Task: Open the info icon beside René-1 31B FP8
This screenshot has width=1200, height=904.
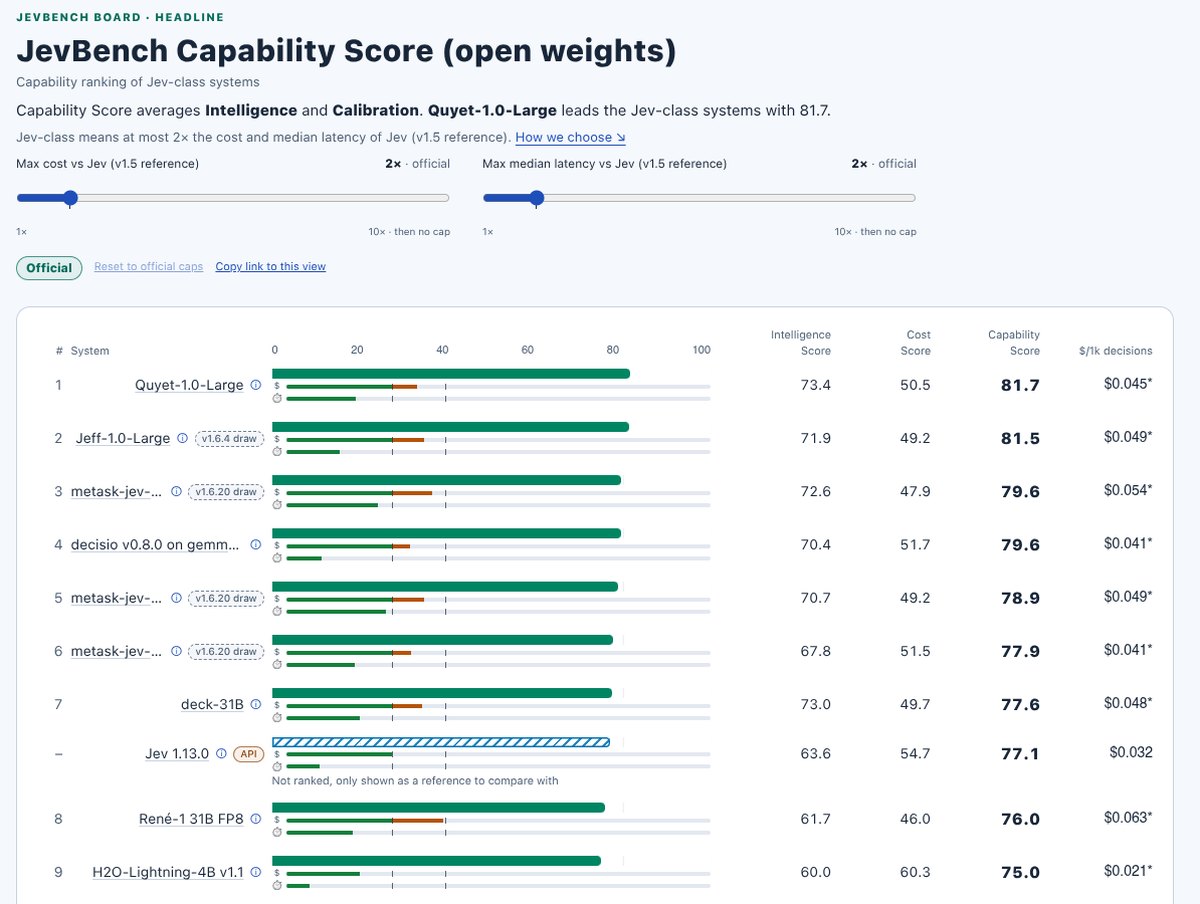Action: point(255,819)
